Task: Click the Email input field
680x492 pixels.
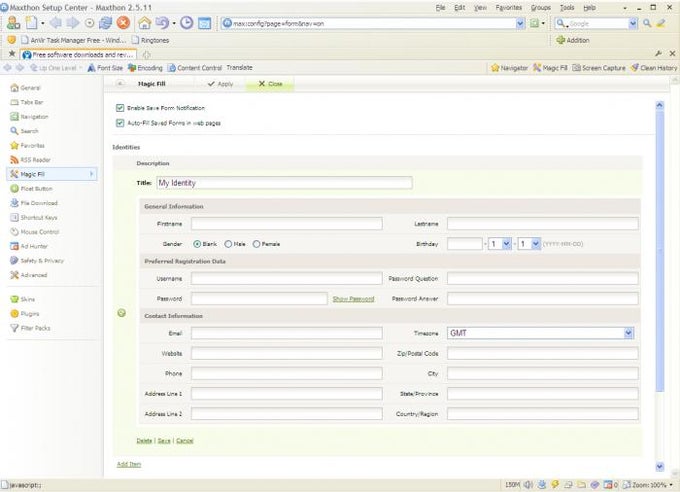Action: coord(287,333)
